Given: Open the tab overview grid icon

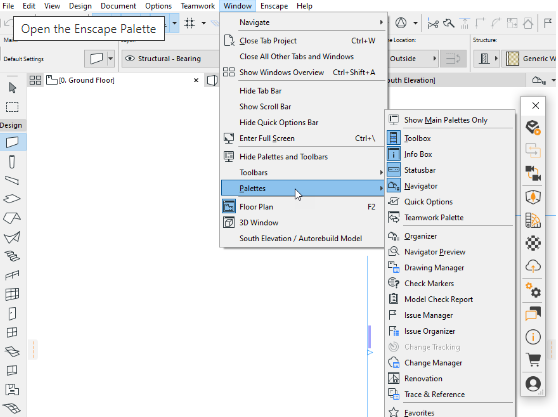Looking at the screenshot, I should [35, 80].
